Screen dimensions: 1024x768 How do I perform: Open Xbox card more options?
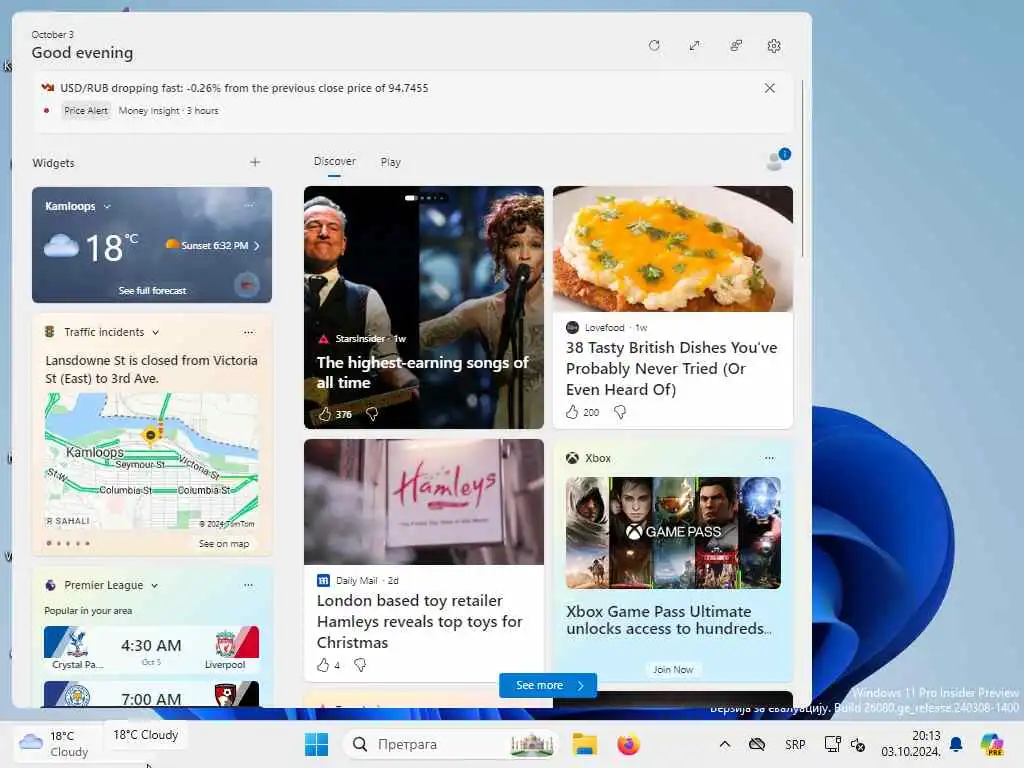769,458
